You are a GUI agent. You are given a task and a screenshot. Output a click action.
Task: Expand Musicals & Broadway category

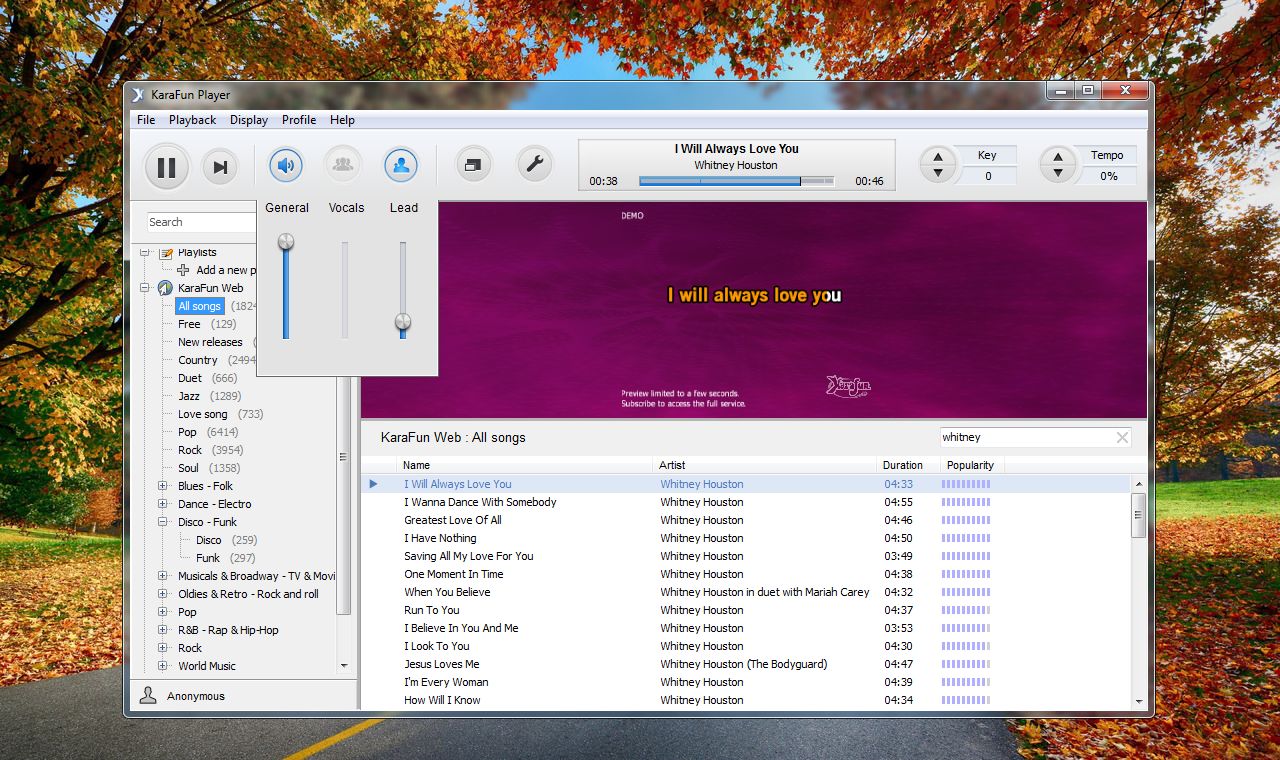click(x=163, y=576)
